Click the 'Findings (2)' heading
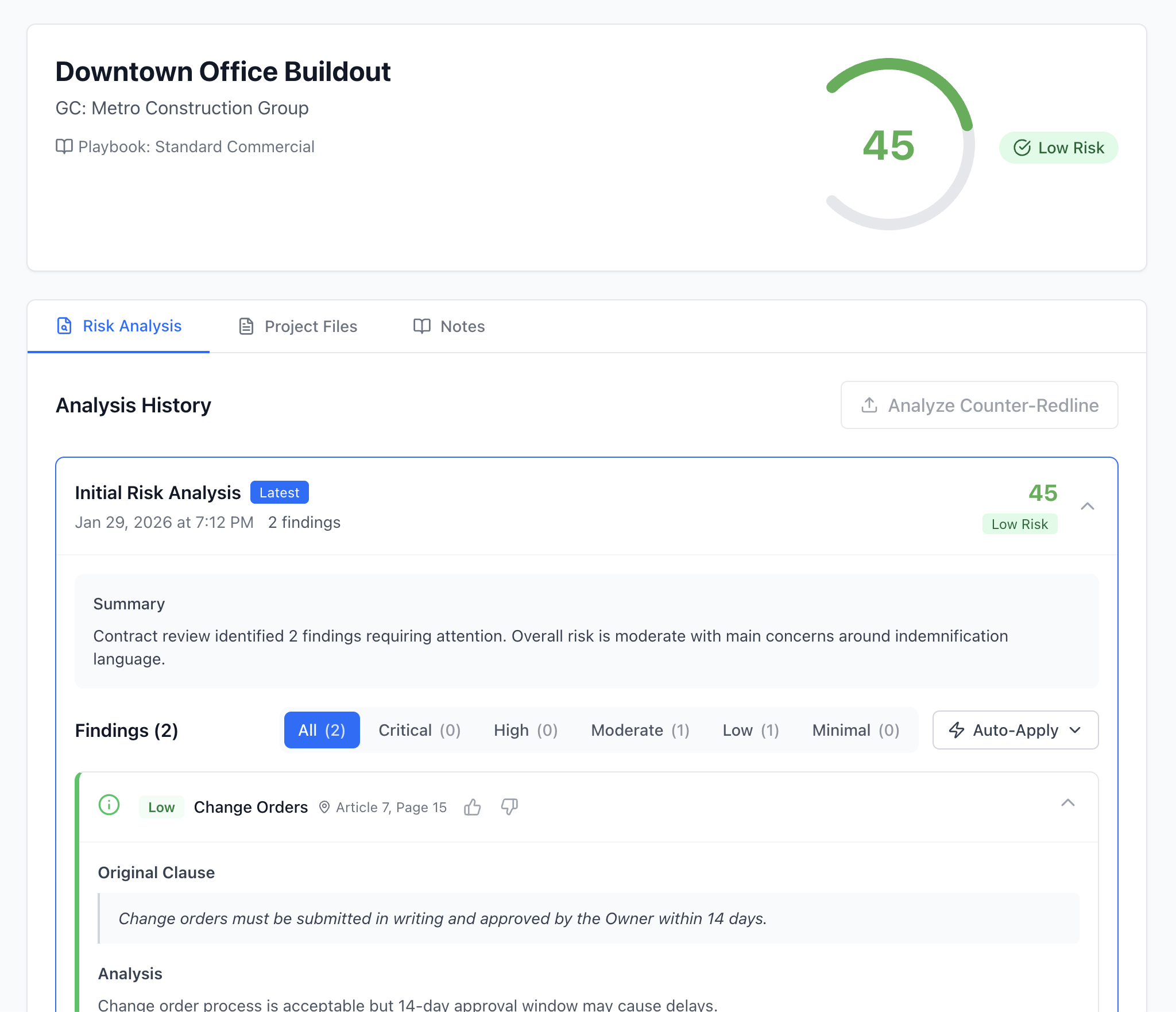Viewport: 1176px width, 1012px height. (126, 731)
